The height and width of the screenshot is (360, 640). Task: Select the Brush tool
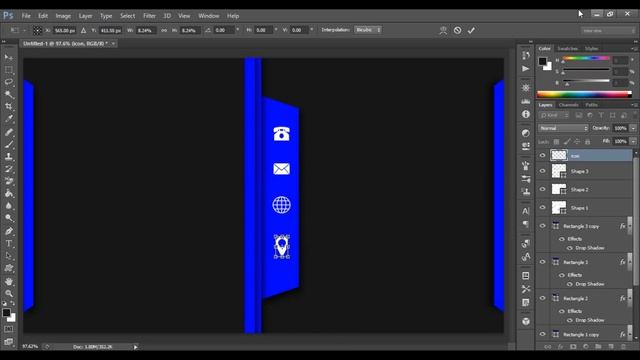coord(9,144)
